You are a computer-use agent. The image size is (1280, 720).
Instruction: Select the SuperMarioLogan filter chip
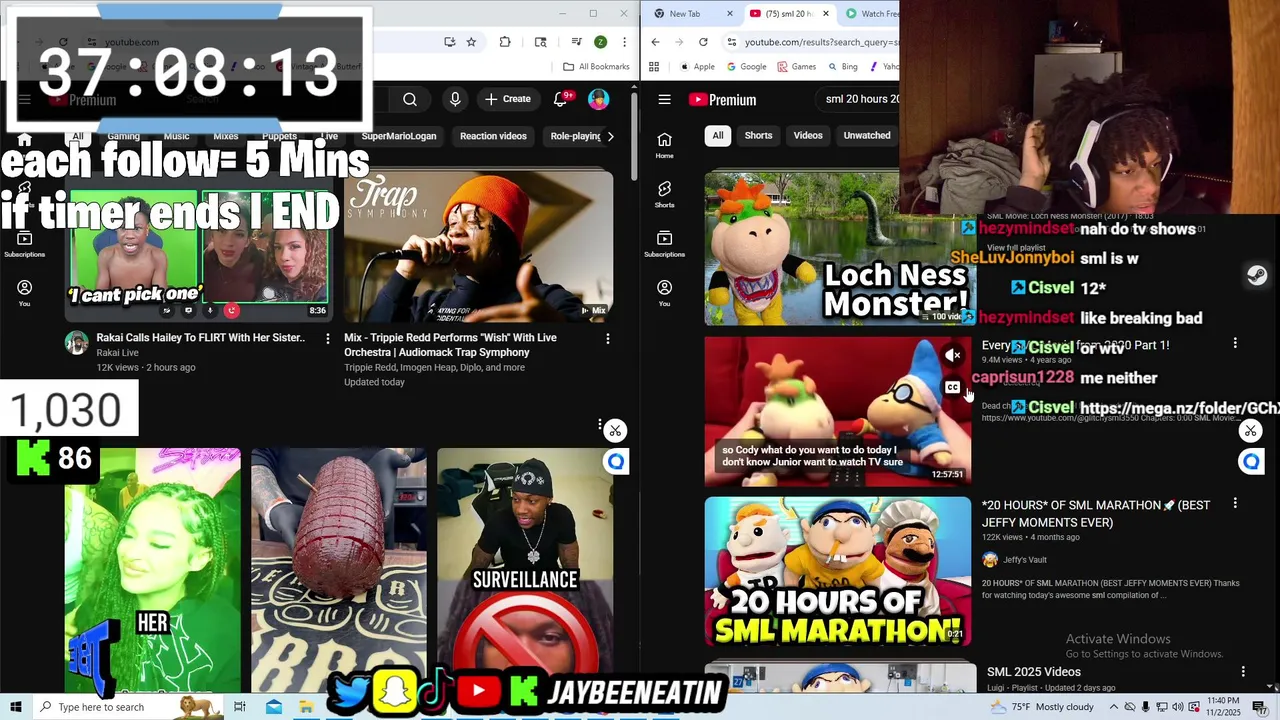[x=399, y=136]
